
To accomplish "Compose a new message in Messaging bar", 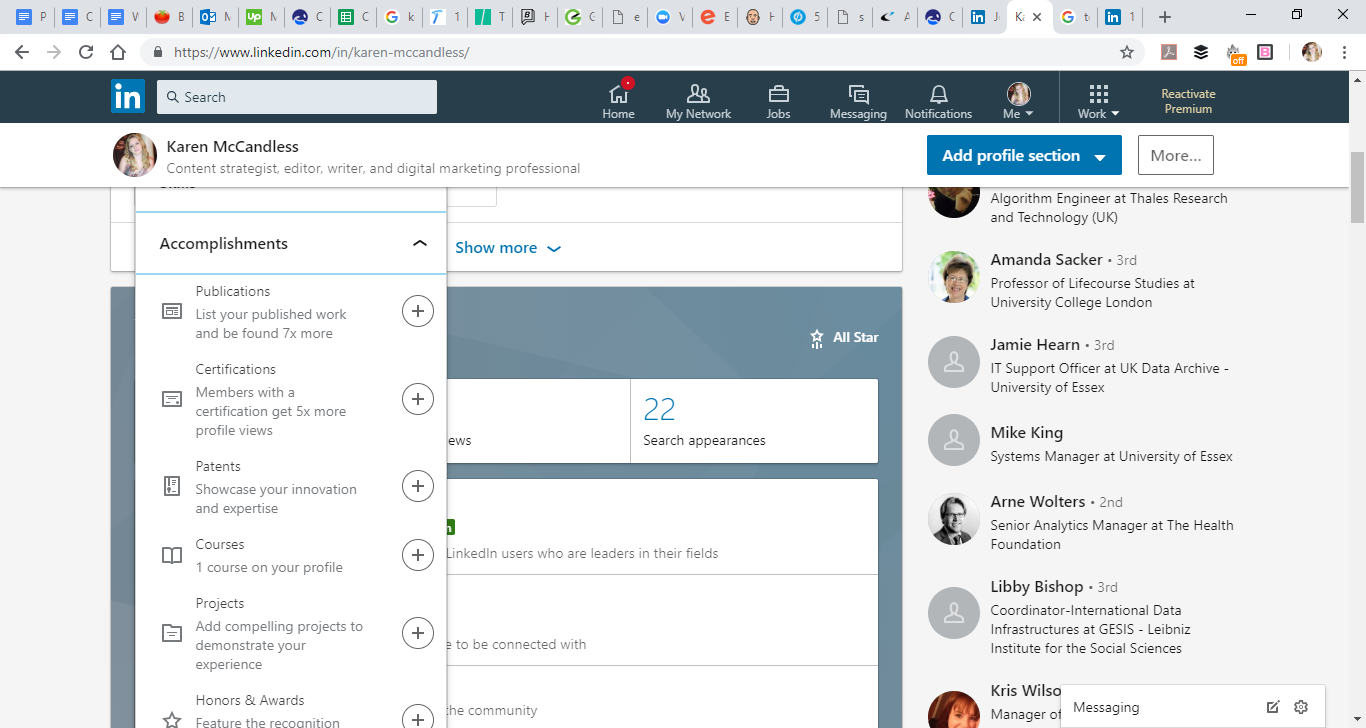I will pyautogui.click(x=1273, y=707).
